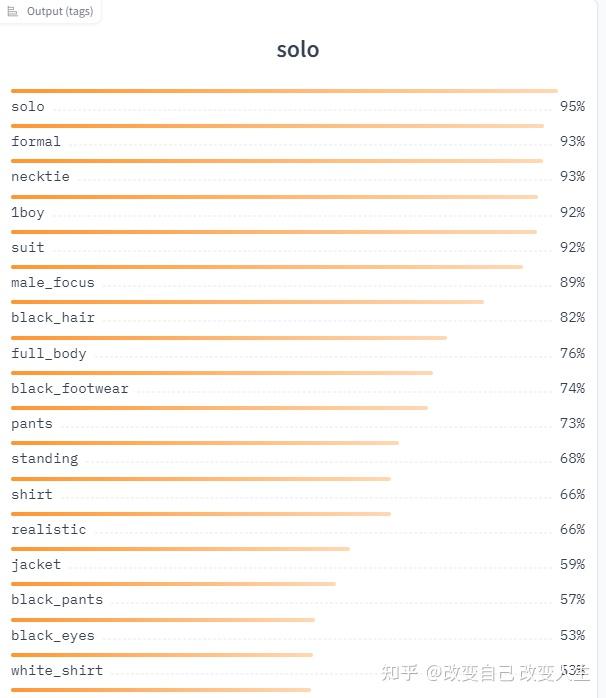Select the 'male_focus' tag label

(x=53, y=283)
